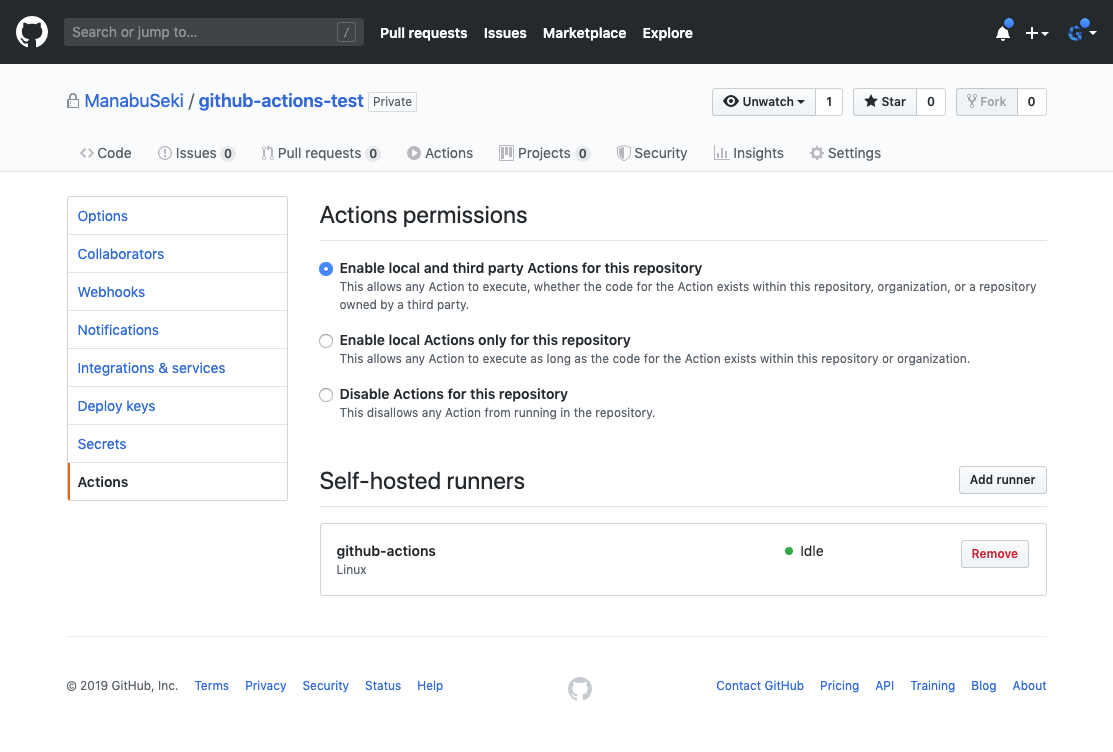Select Enable local and third party Actions
Image resolution: width=1113 pixels, height=752 pixels.
coord(326,269)
